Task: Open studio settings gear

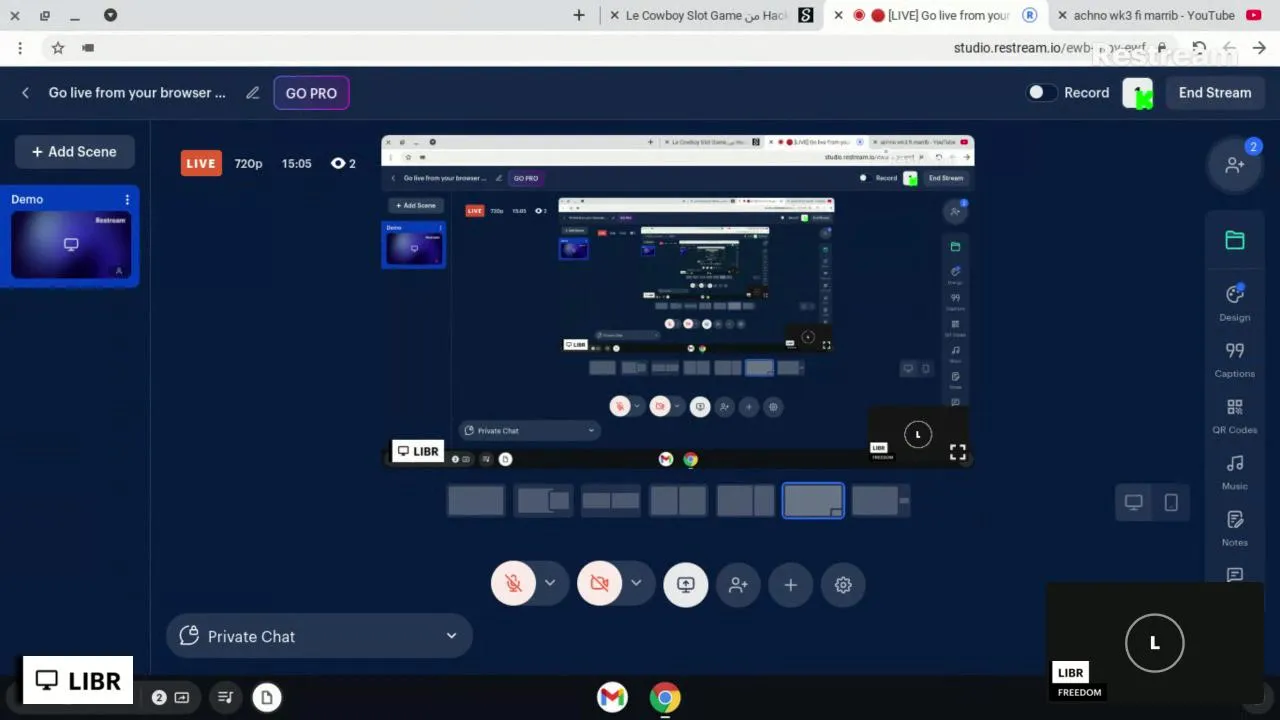Action: [x=843, y=585]
